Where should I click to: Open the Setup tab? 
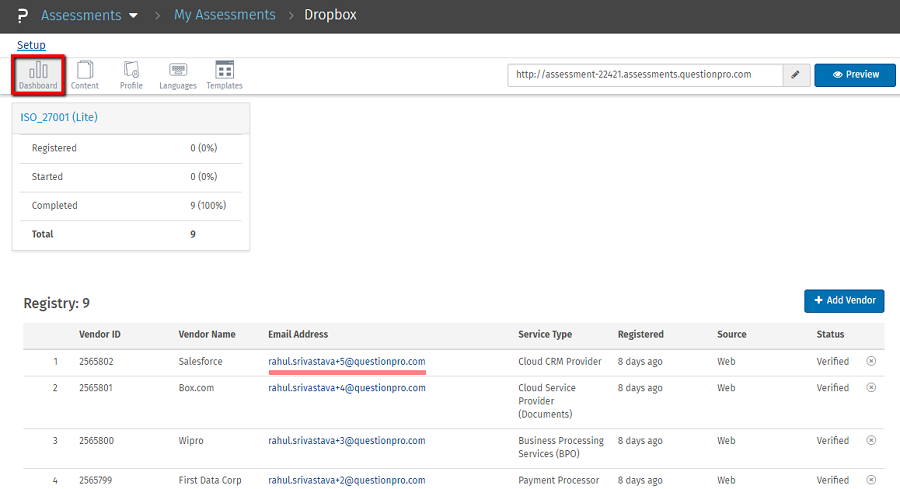click(x=31, y=45)
